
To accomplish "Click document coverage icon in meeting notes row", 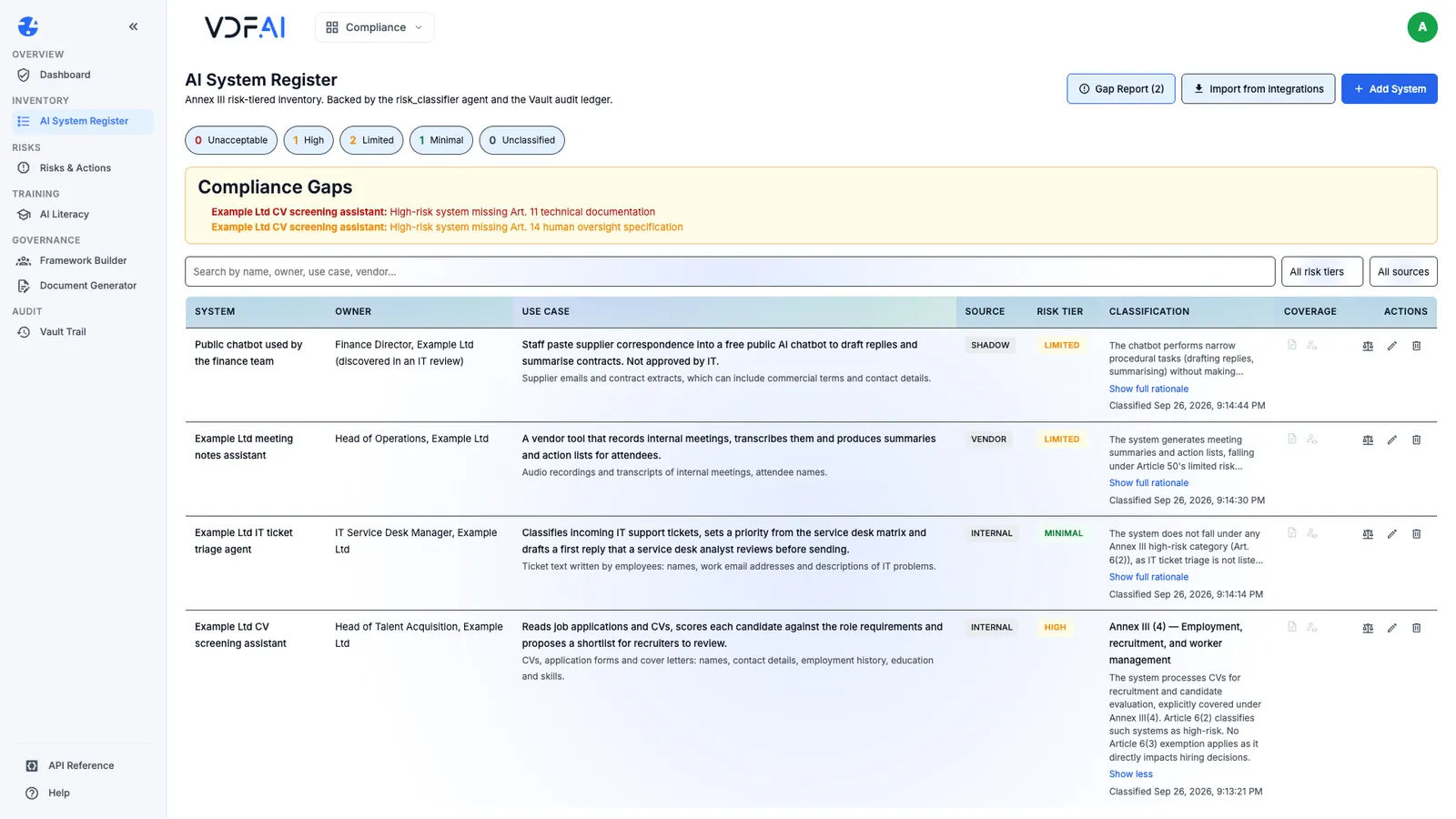I will tap(1291, 439).
